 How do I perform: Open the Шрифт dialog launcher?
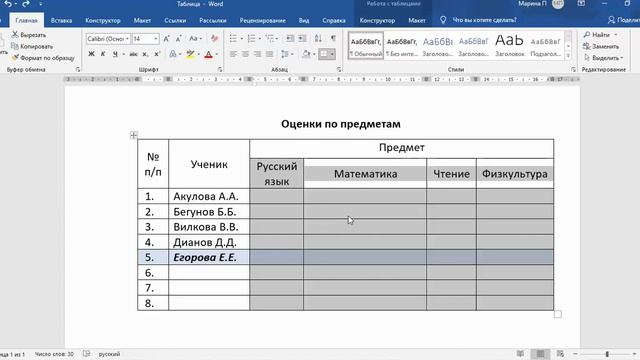(220, 70)
